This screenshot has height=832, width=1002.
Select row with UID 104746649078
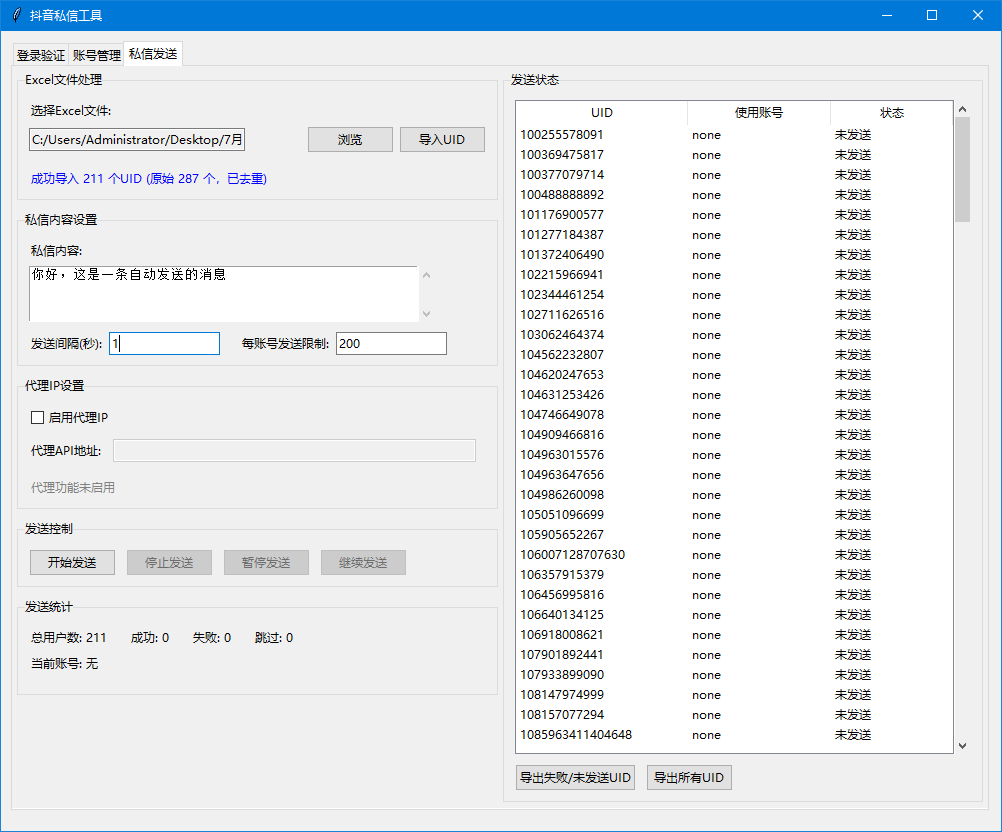[734, 415]
